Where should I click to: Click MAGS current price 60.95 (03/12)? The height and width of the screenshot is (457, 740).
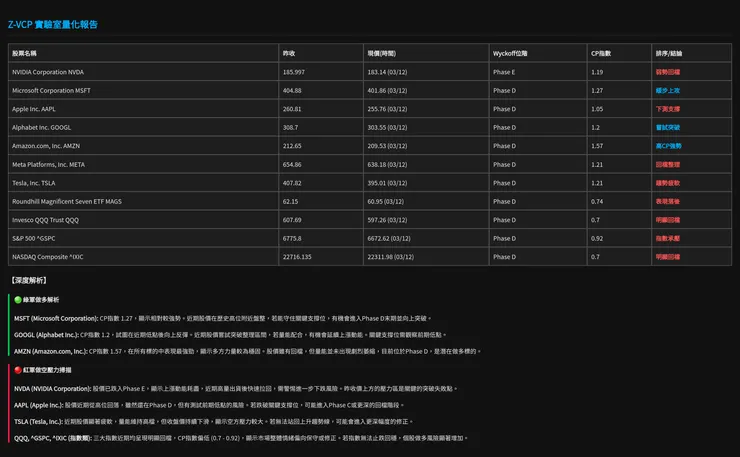click(386, 202)
